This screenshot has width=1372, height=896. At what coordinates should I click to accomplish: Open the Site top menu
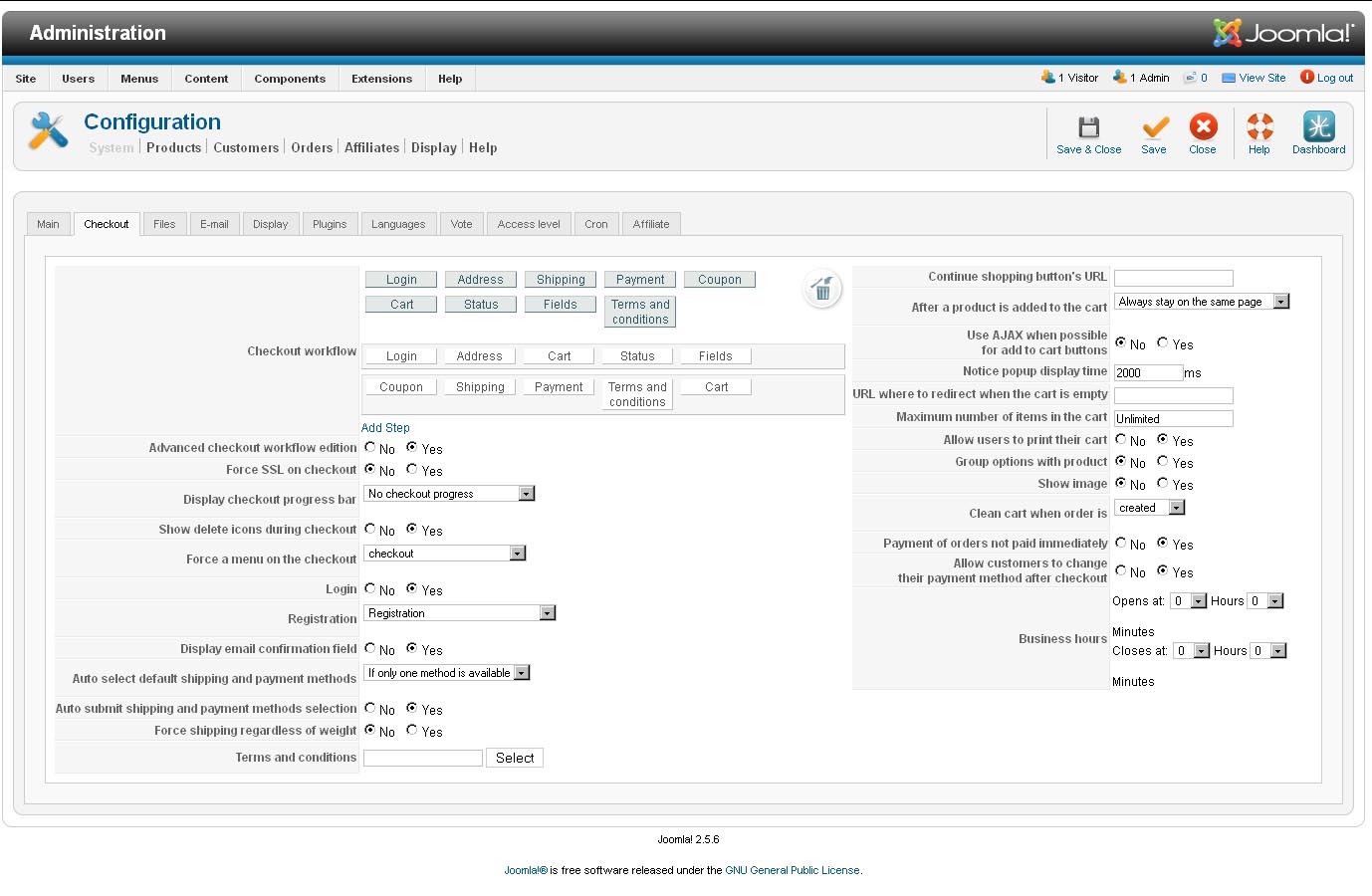26,79
